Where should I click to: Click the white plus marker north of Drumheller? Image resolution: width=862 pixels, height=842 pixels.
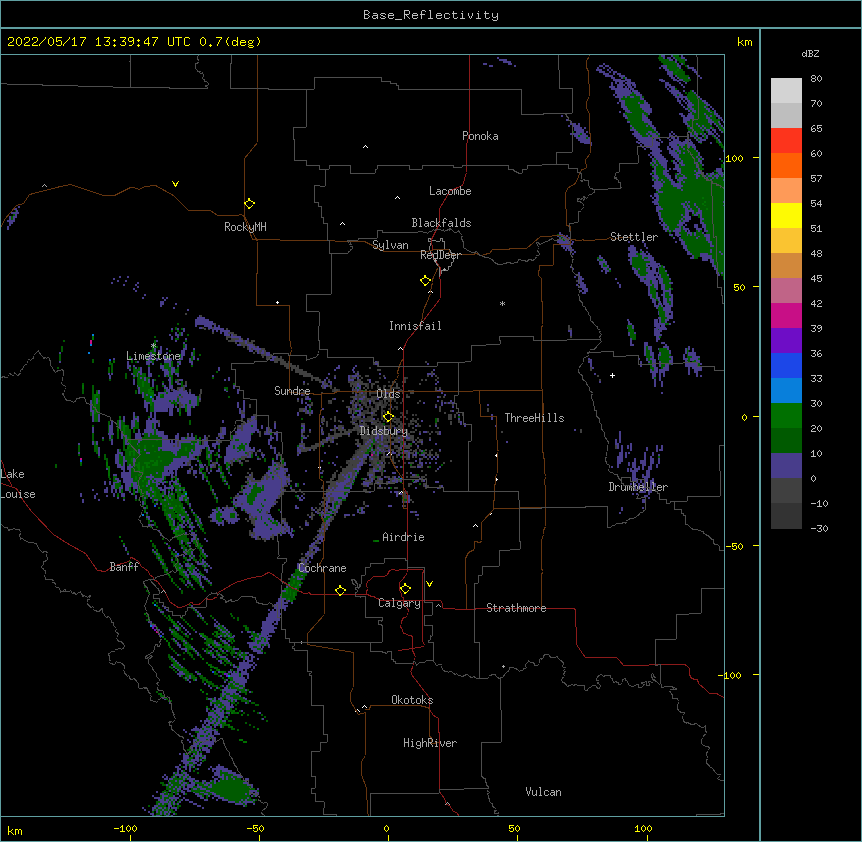(612, 375)
